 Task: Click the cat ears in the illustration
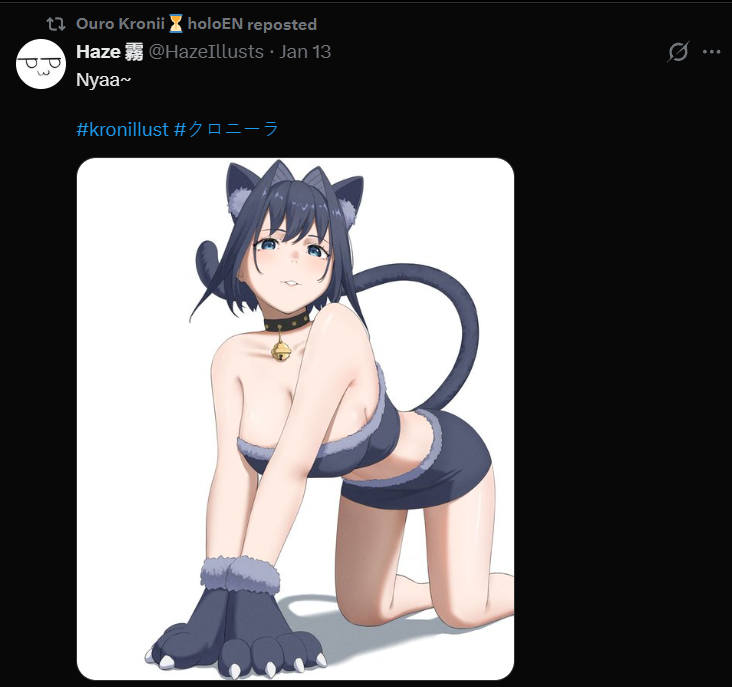coord(294,190)
